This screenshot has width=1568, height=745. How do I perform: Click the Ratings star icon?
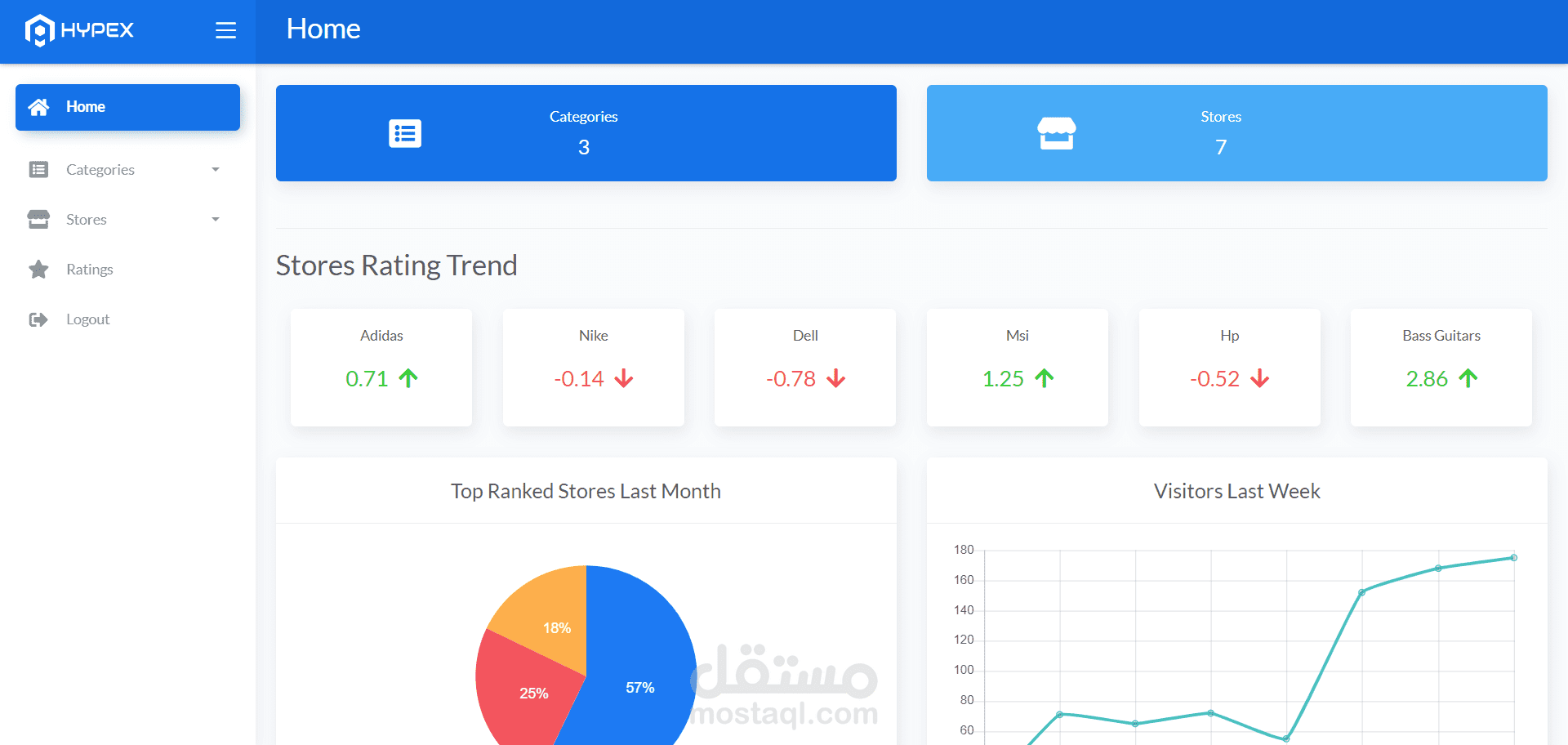(38, 269)
